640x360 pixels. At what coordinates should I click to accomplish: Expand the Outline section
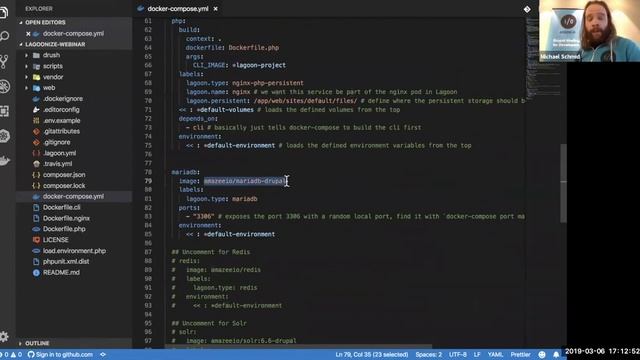coord(37,343)
